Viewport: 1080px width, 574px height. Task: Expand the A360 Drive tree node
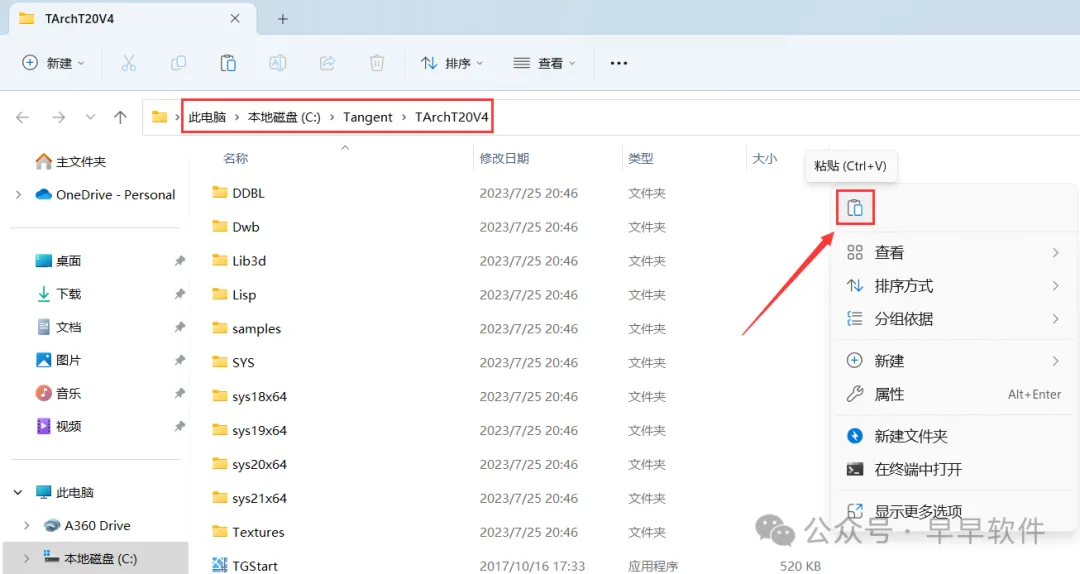[x=26, y=526]
